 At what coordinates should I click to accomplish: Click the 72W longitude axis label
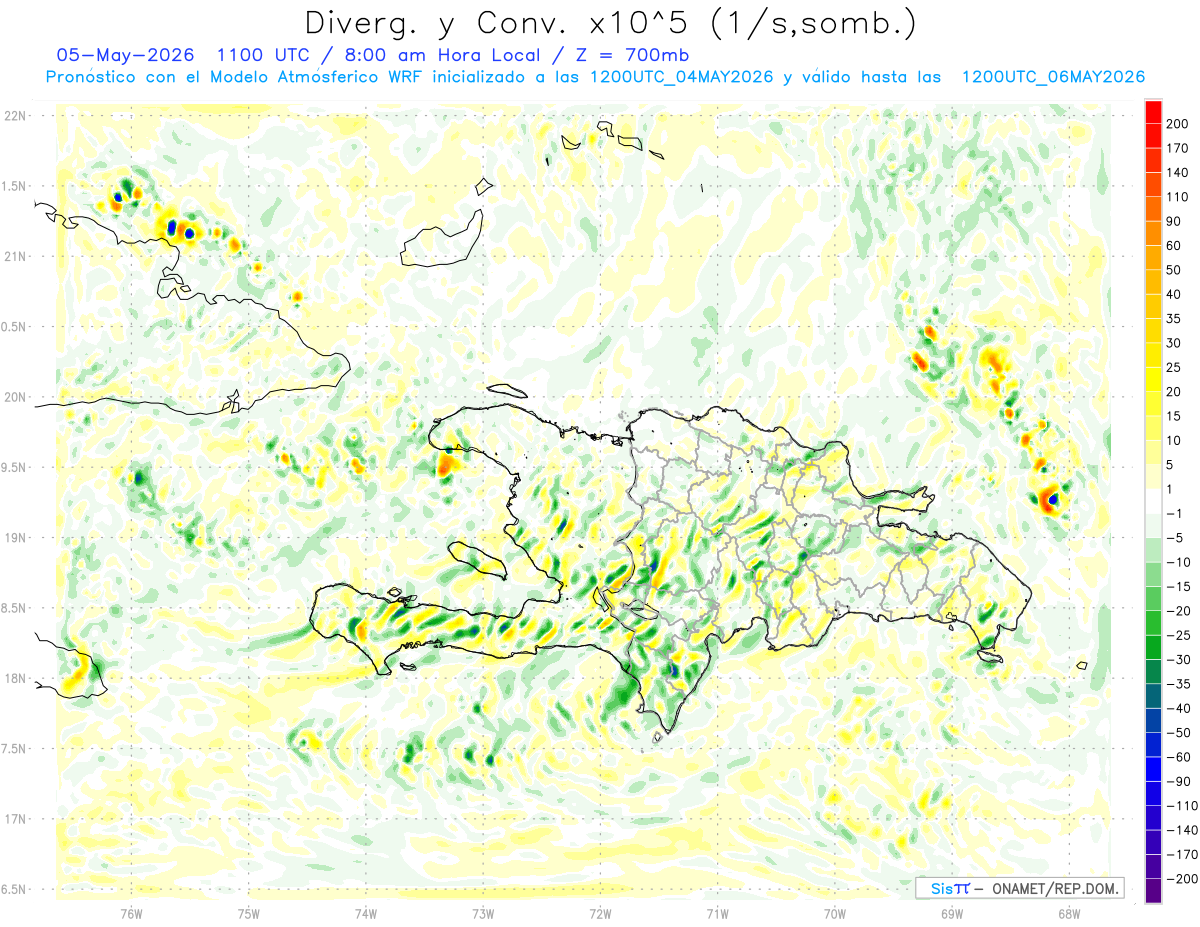pyautogui.click(x=600, y=912)
